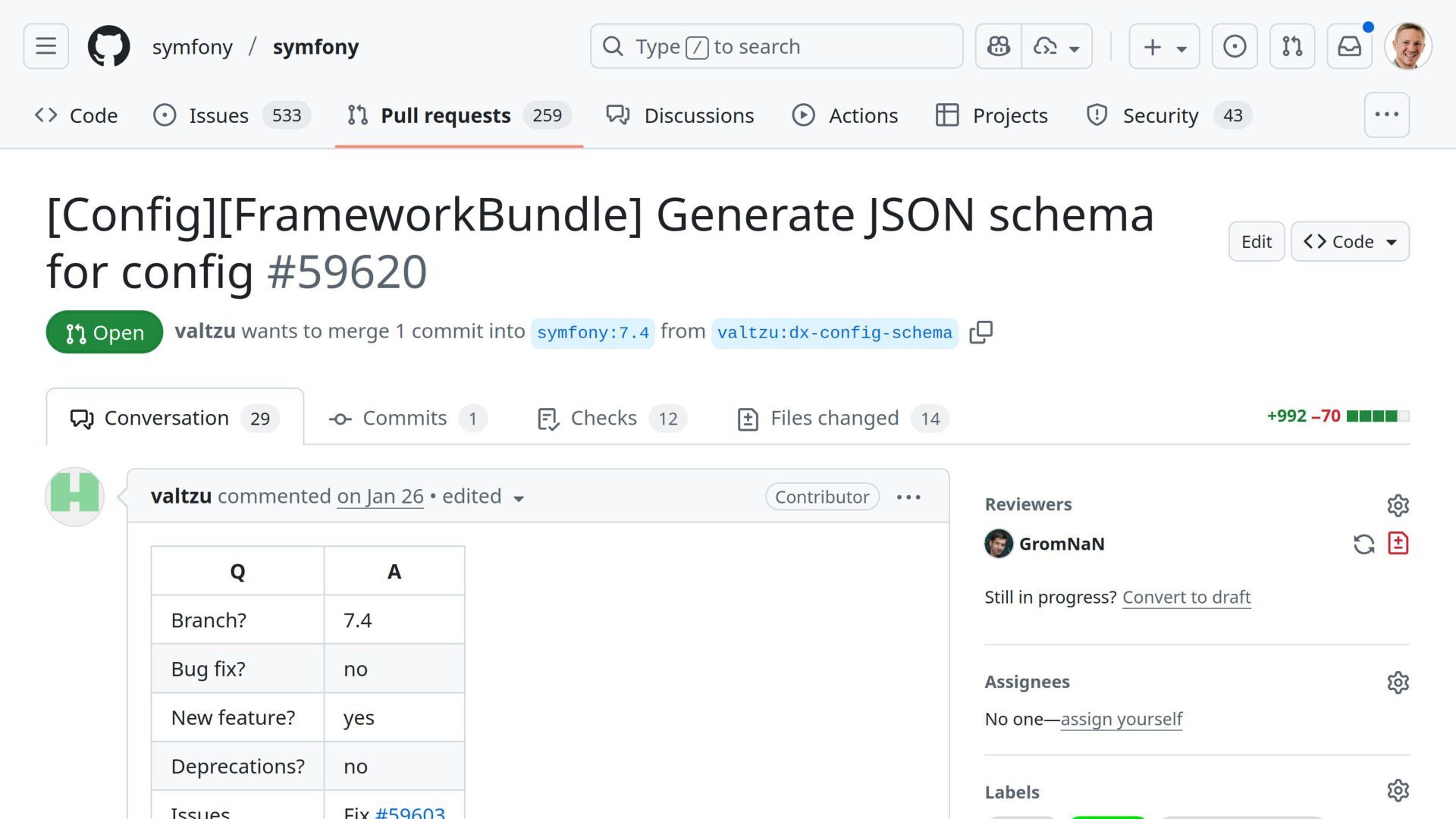Open Assignees settings gear
The width and height of the screenshot is (1456, 819).
coord(1398,682)
